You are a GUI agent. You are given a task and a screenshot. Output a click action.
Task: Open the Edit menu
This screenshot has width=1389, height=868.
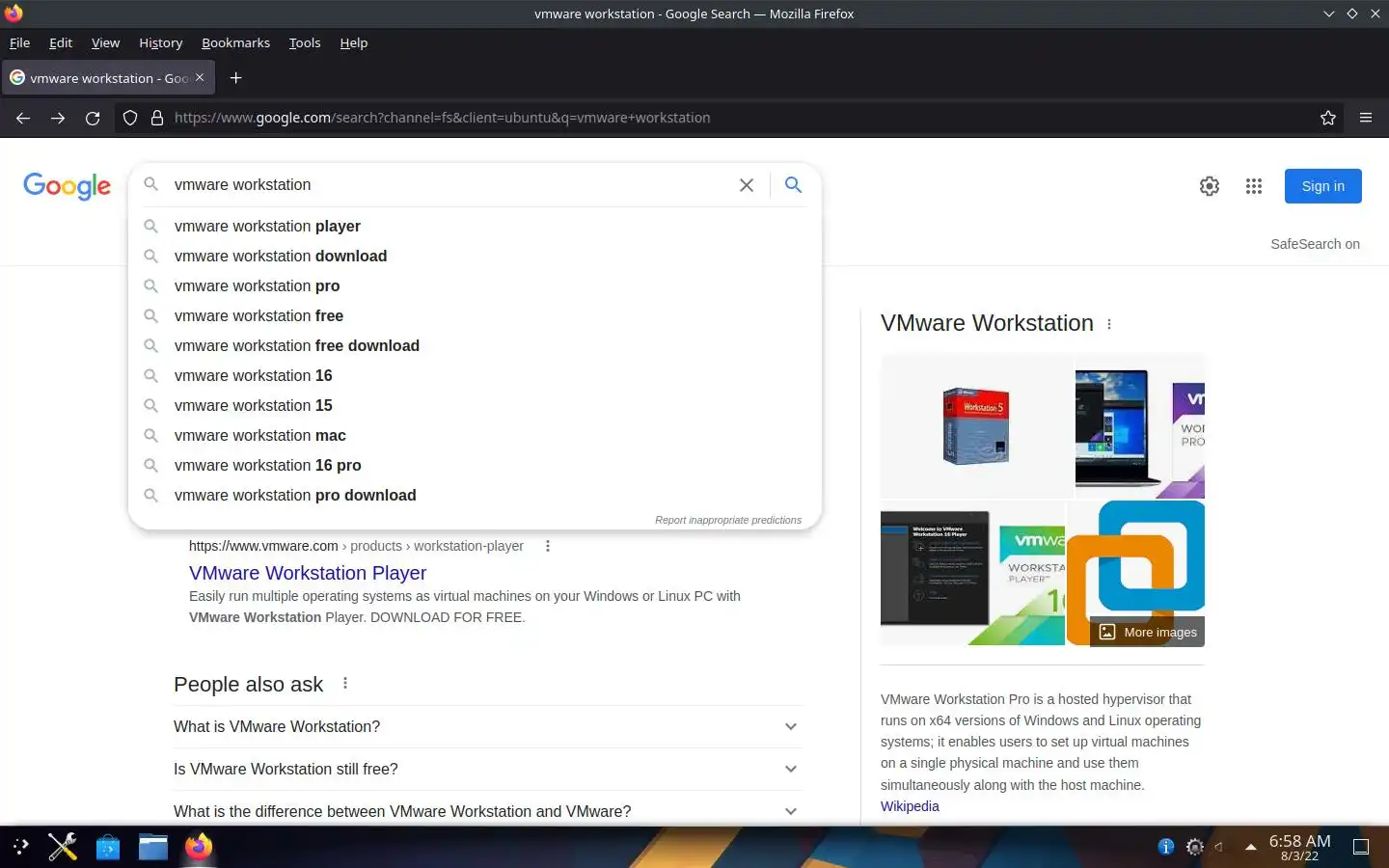click(61, 42)
